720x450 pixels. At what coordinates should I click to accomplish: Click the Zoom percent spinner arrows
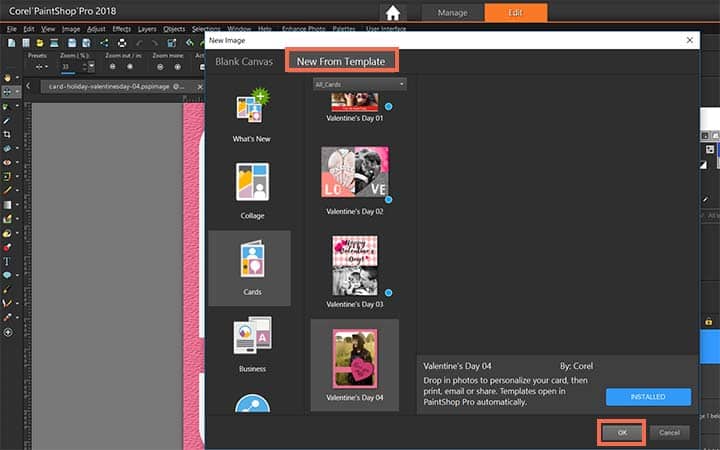84,67
